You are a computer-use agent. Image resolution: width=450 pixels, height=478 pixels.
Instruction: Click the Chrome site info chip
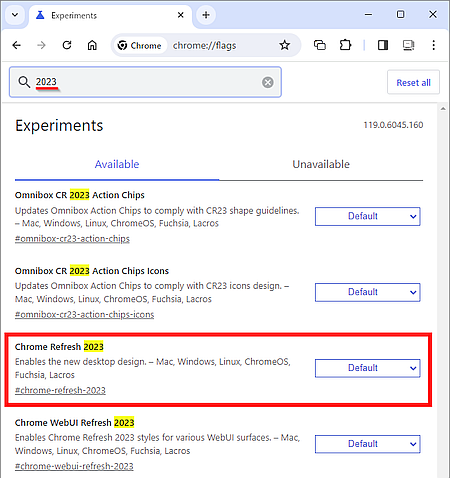140,45
